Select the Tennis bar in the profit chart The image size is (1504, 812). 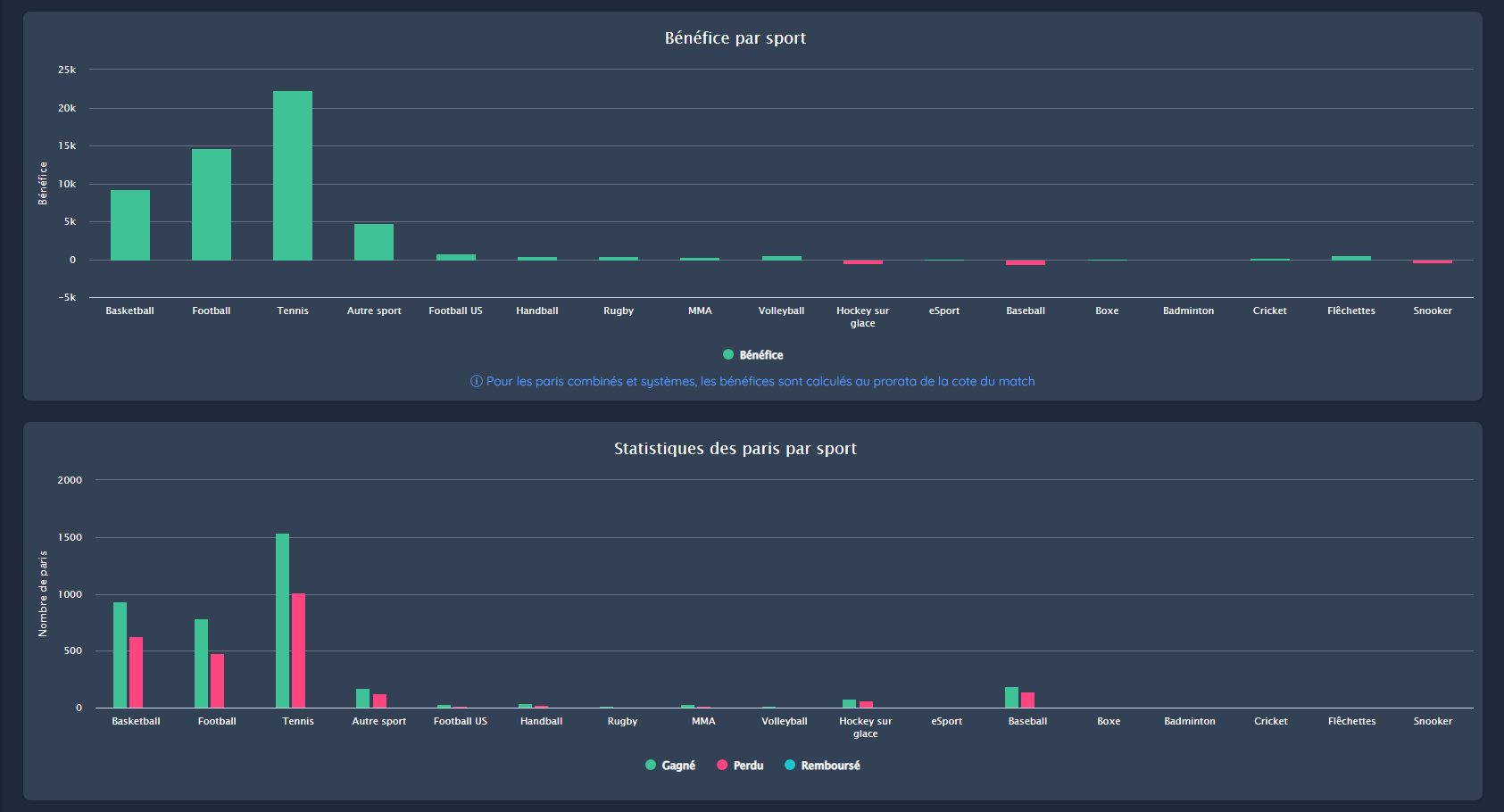293,176
